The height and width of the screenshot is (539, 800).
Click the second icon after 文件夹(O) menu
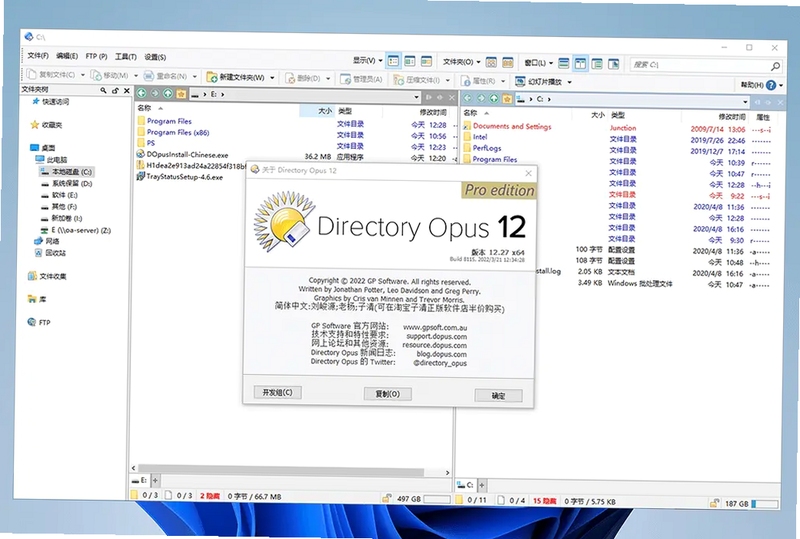tap(508, 62)
